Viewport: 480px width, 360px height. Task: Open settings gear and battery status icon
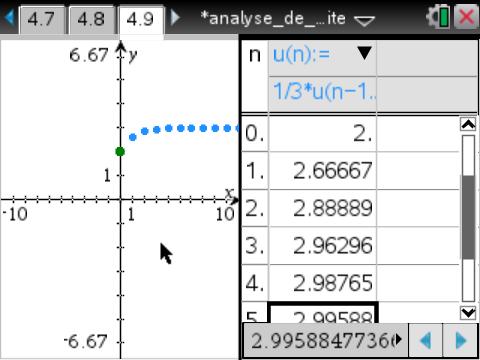pyautogui.click(x=437, y=17)
